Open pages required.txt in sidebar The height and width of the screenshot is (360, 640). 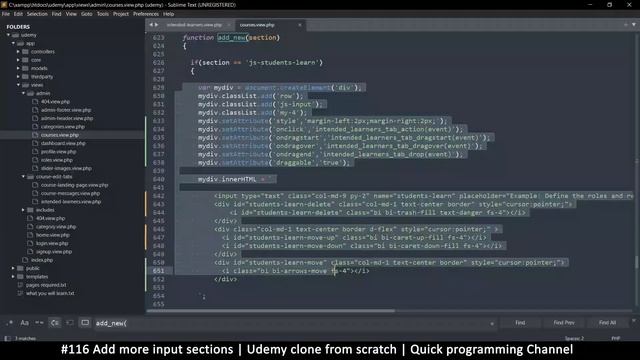pos(46,285)
